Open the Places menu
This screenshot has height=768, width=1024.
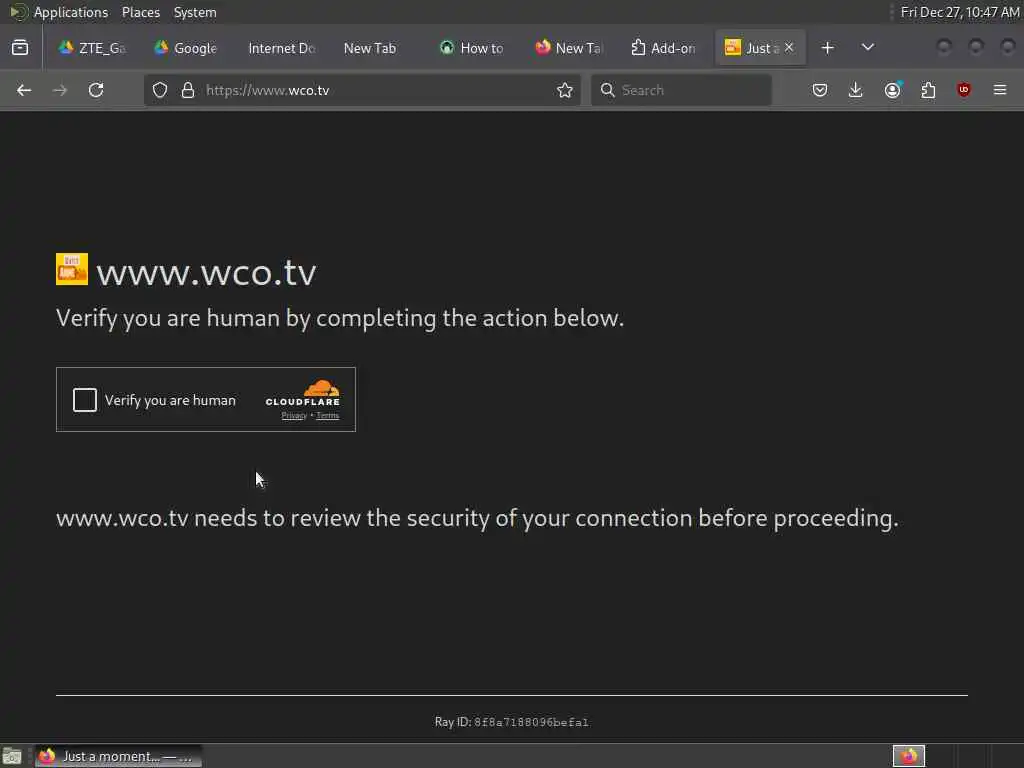(141, 12)
